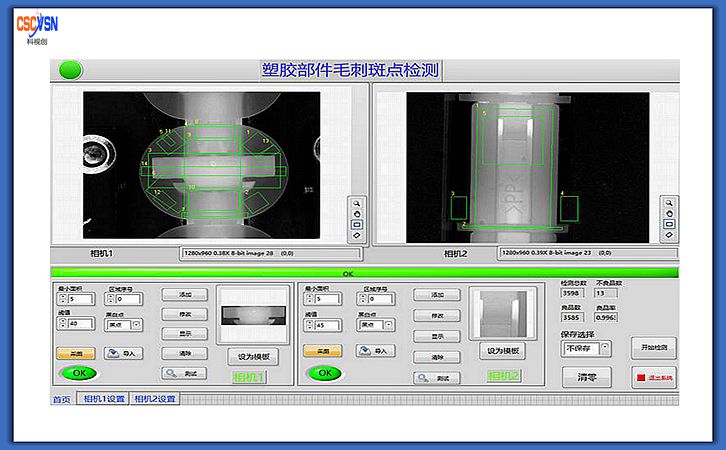Image resolution: width=726 pixels, height=450 pixels.
Task: Select the rectangle ROI tool for camera 1
Action: (357, 223)
